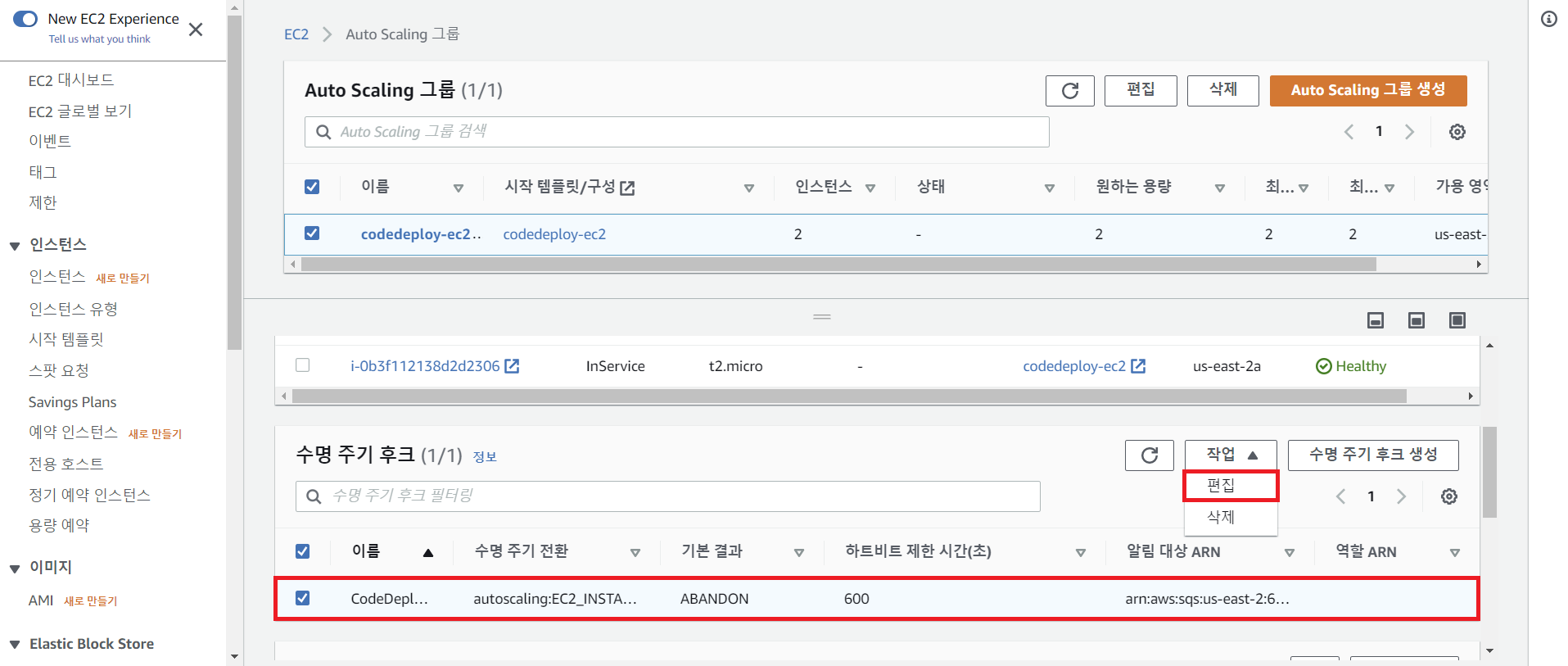Image resolution: width=1568 pixels, height=666 pixels.
Task: Click the search icon in lifecycle hook filter
Action: point(314,496)
